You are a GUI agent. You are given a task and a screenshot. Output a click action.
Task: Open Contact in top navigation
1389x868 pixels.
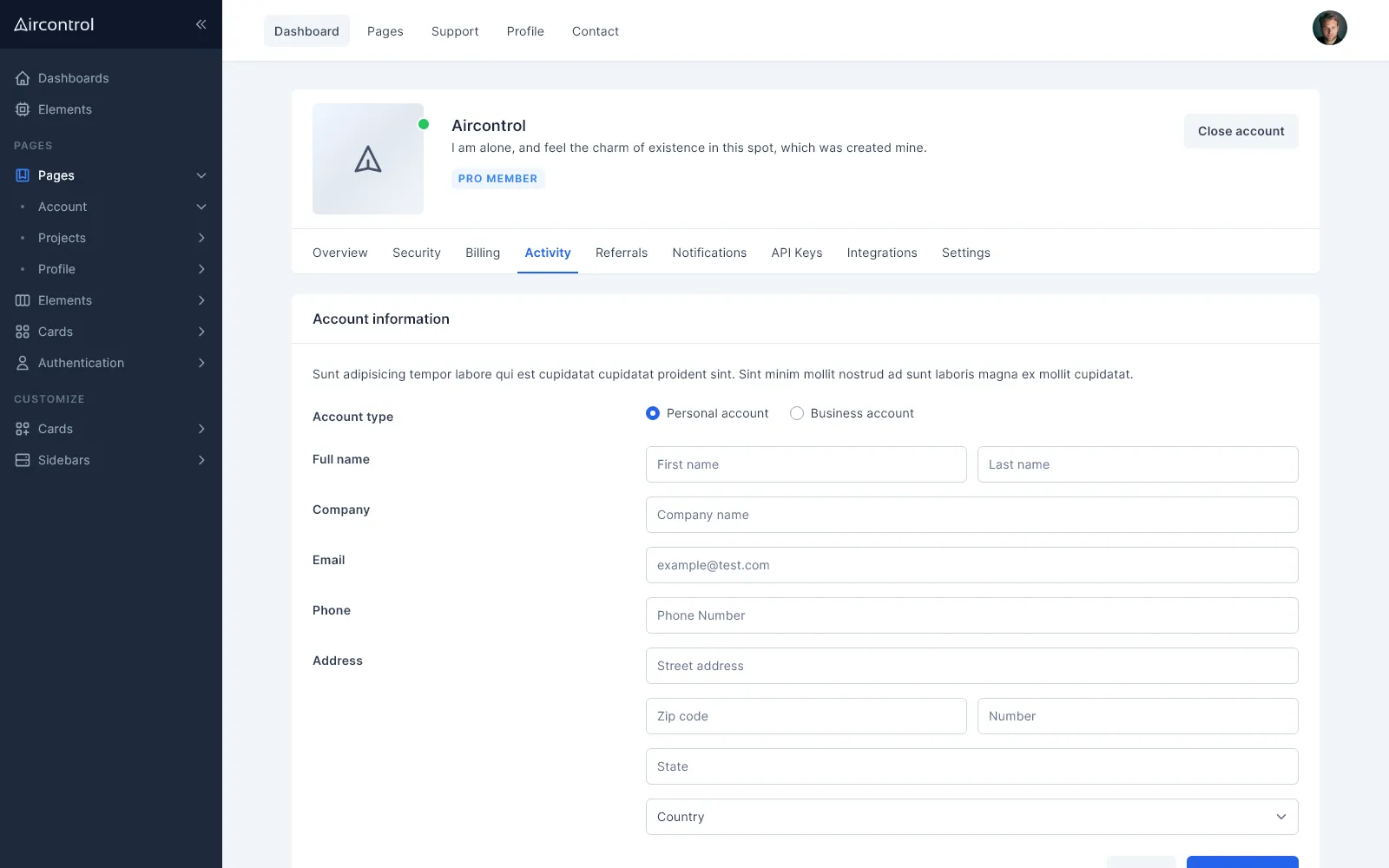click(596, 31)
